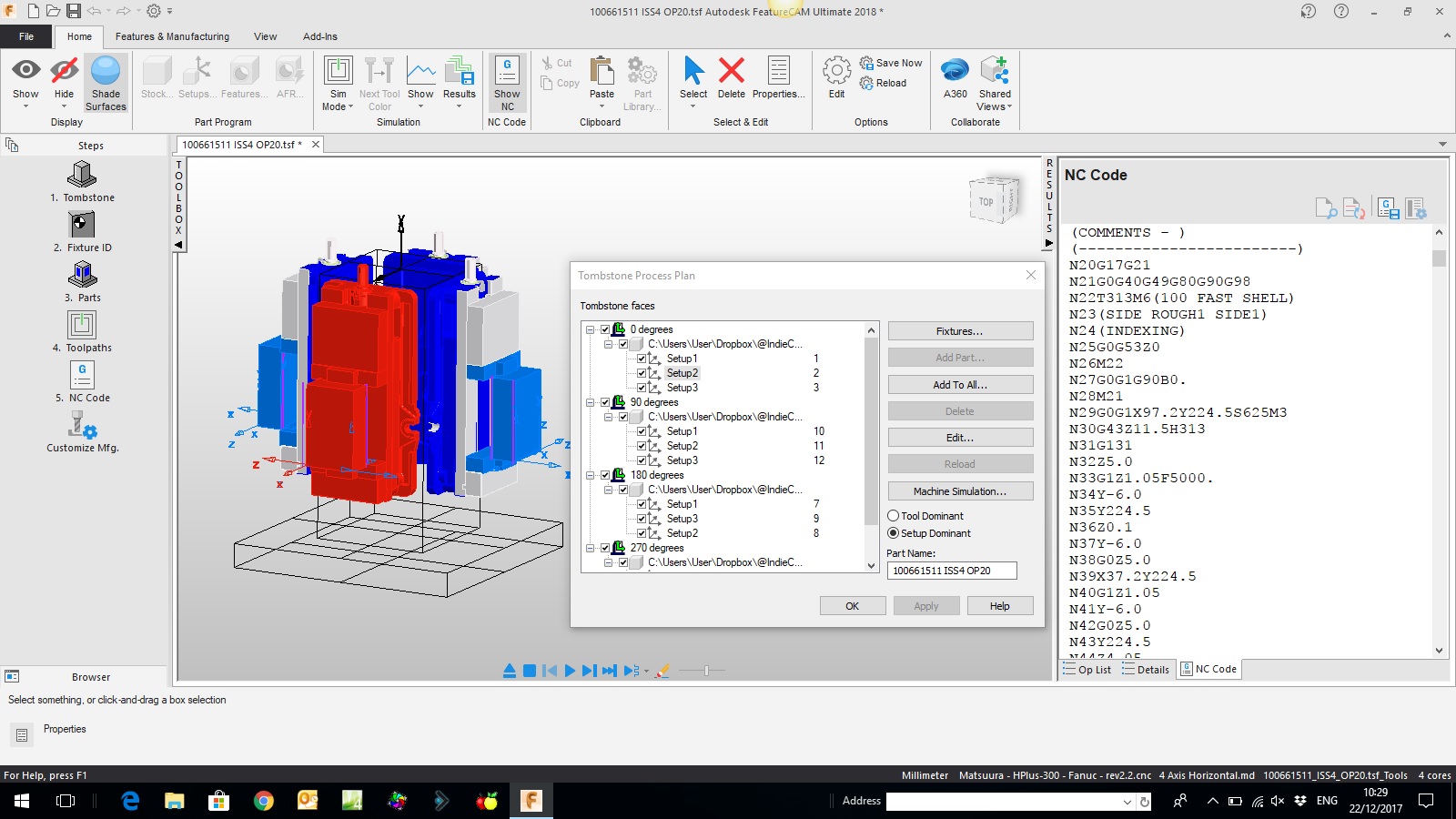Click Help in Tombstone Process Plan dialog
Screen dimensions: 1456x819
coord(1000,606)
